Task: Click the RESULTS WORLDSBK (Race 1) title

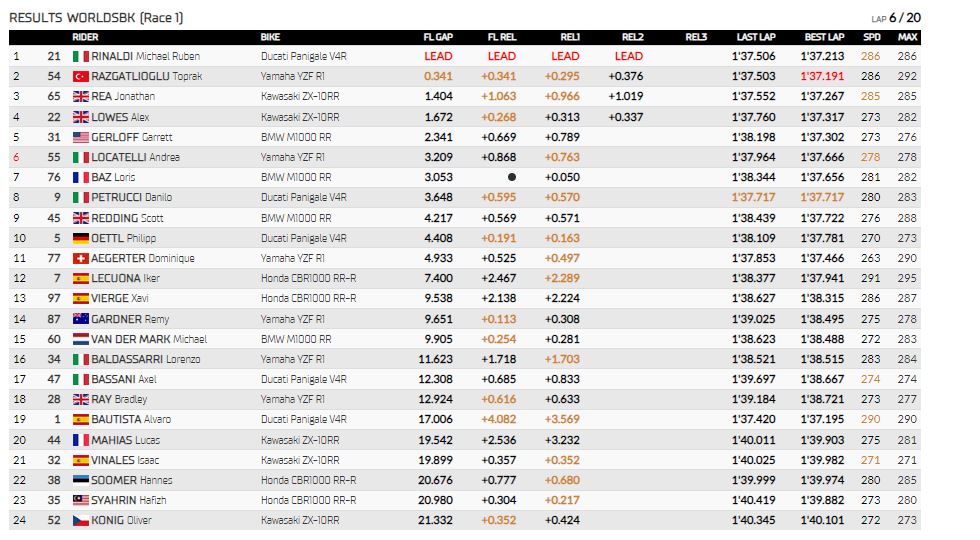Action: click(x=96, y=18)
